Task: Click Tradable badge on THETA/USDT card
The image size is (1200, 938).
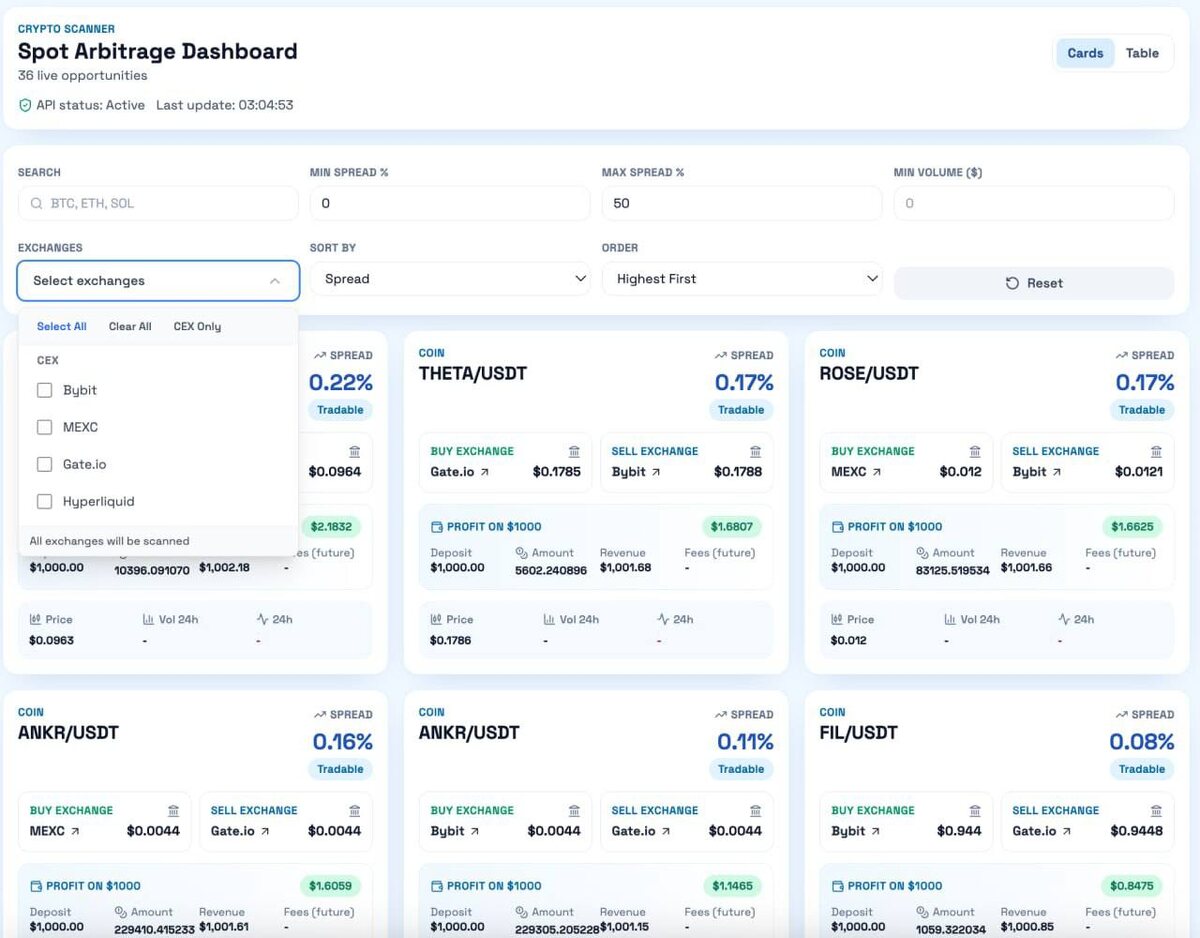Action: click(x=741, y=410)
